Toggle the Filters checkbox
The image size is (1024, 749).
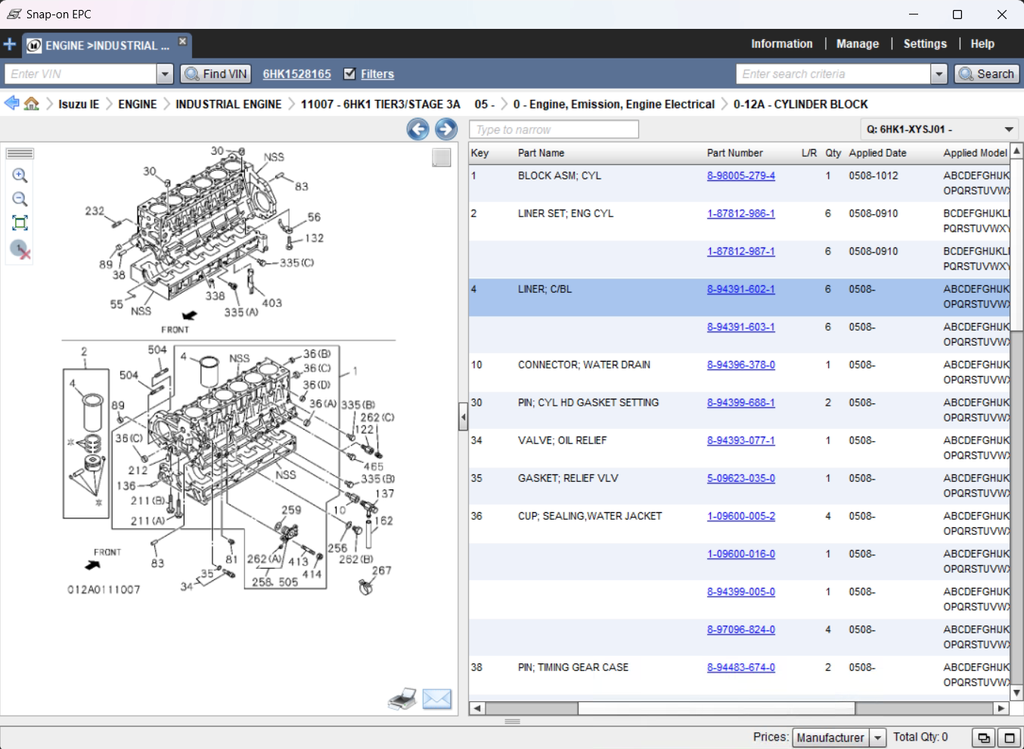(x=349, y=74)
